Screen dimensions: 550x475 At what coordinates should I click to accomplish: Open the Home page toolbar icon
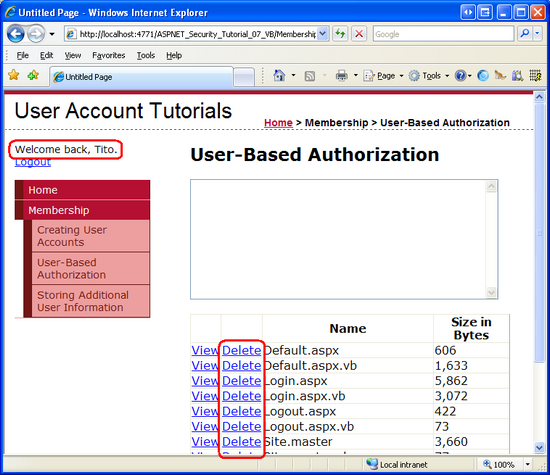[279, 75]
